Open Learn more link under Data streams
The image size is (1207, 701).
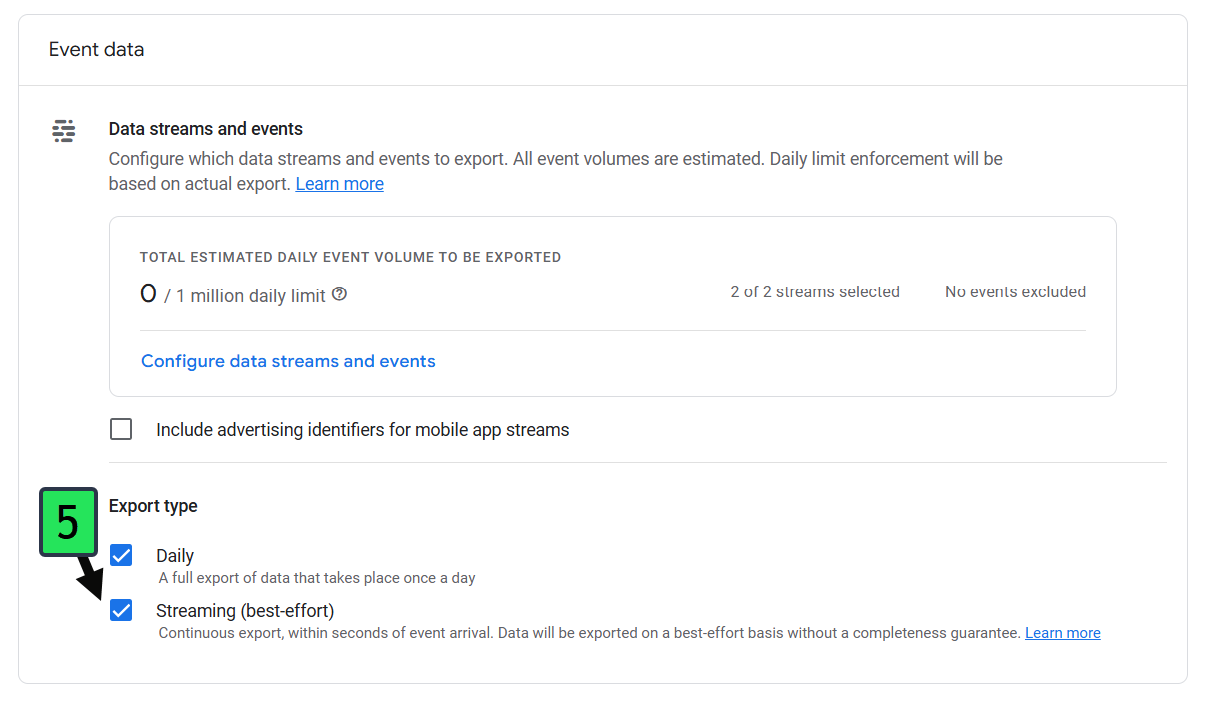(x=339, y=184)
